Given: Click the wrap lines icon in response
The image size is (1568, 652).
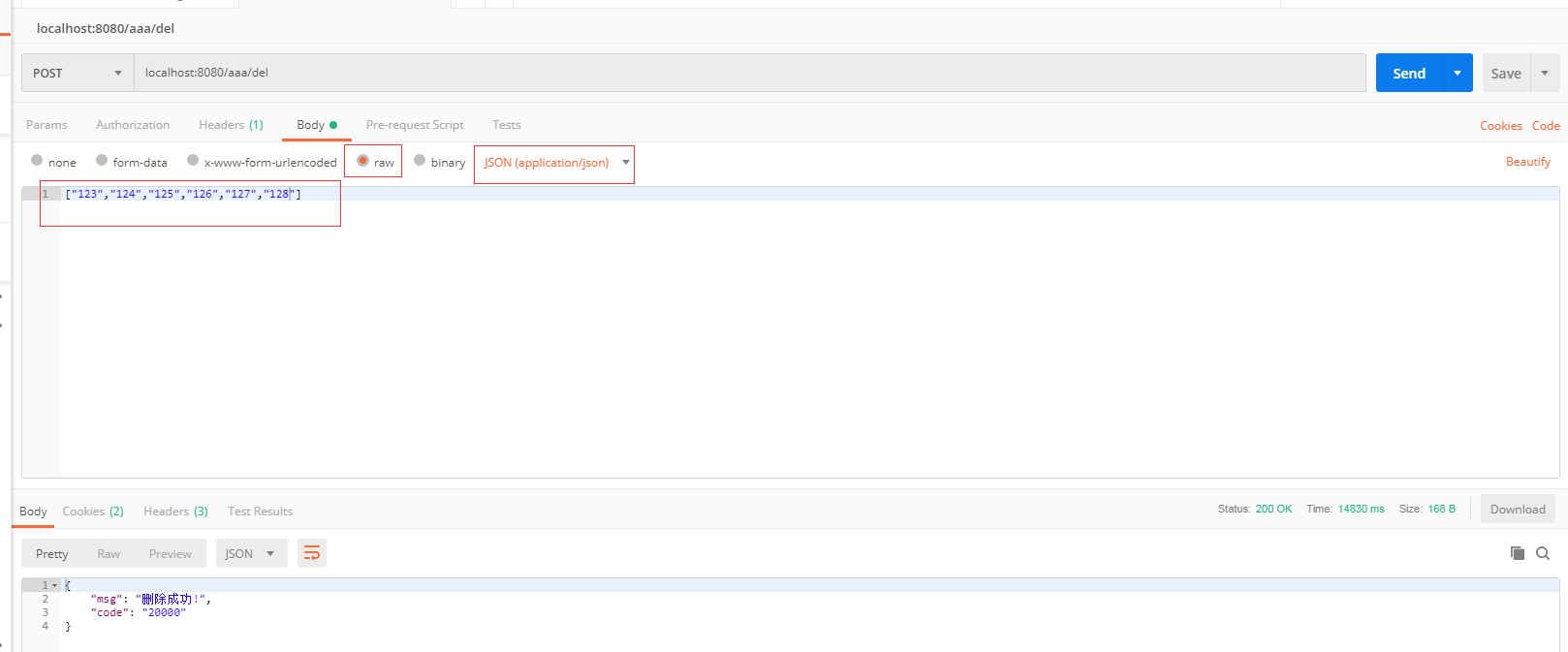Looking at the screenshot, I should coord(311,553).
